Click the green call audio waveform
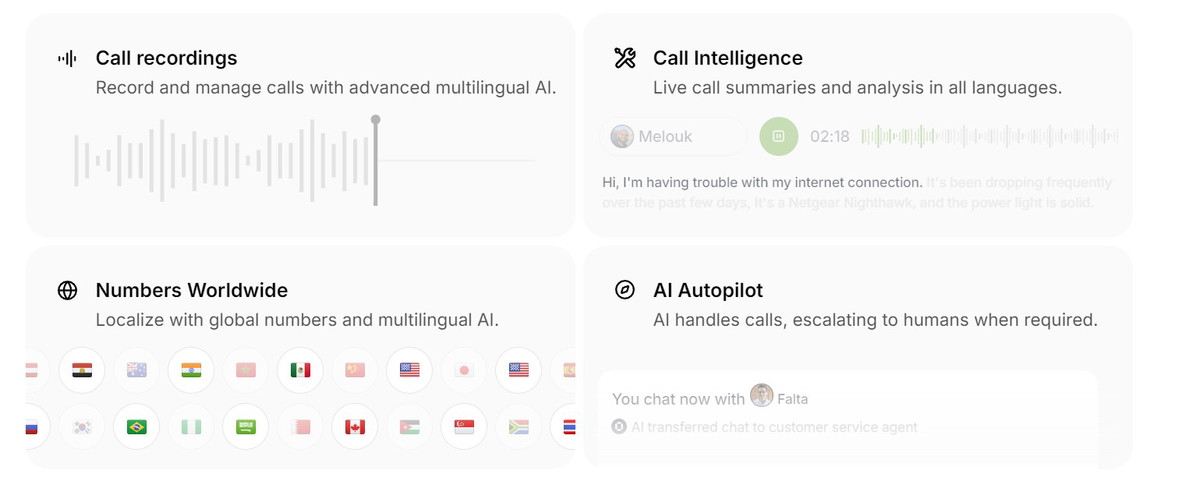Image resolution: width=1200 pixels, height=488 pixels. 990,136
